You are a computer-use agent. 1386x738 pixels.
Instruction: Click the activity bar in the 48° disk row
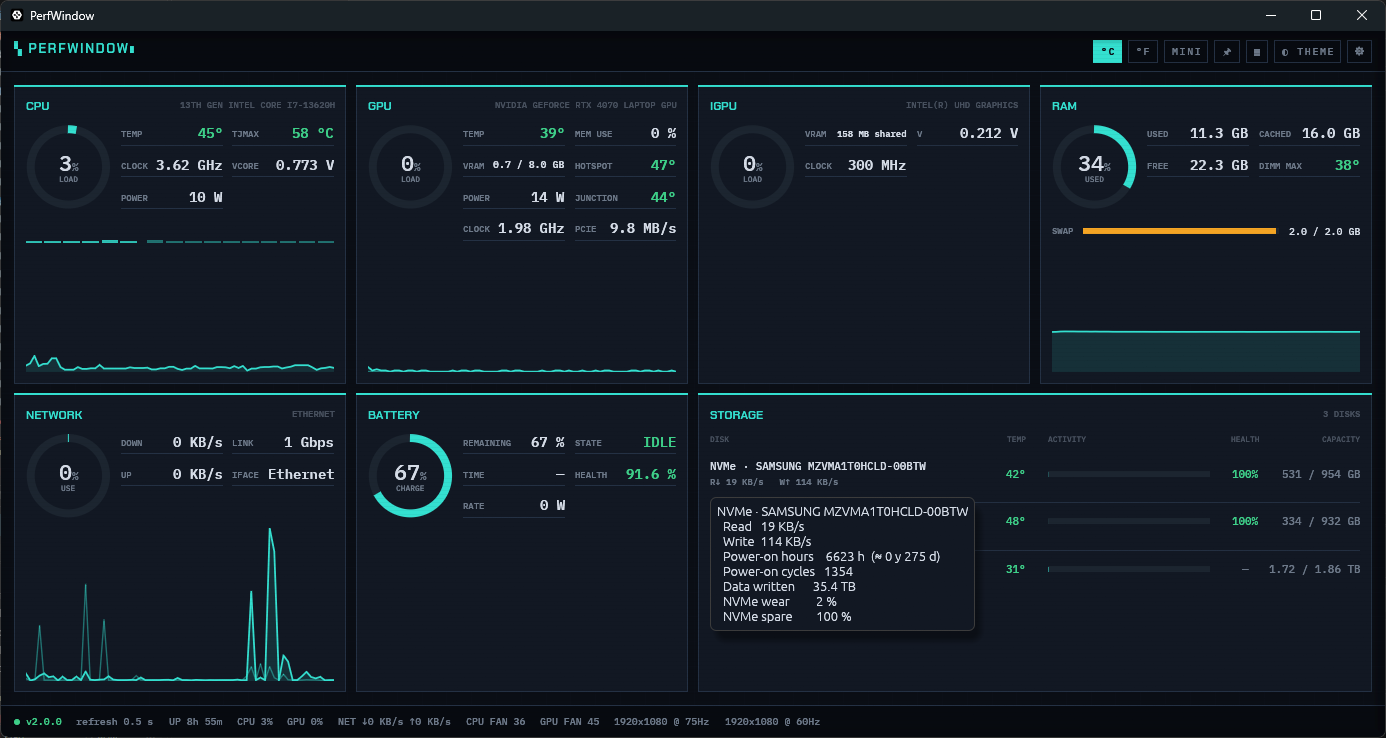pos(1129,521)
